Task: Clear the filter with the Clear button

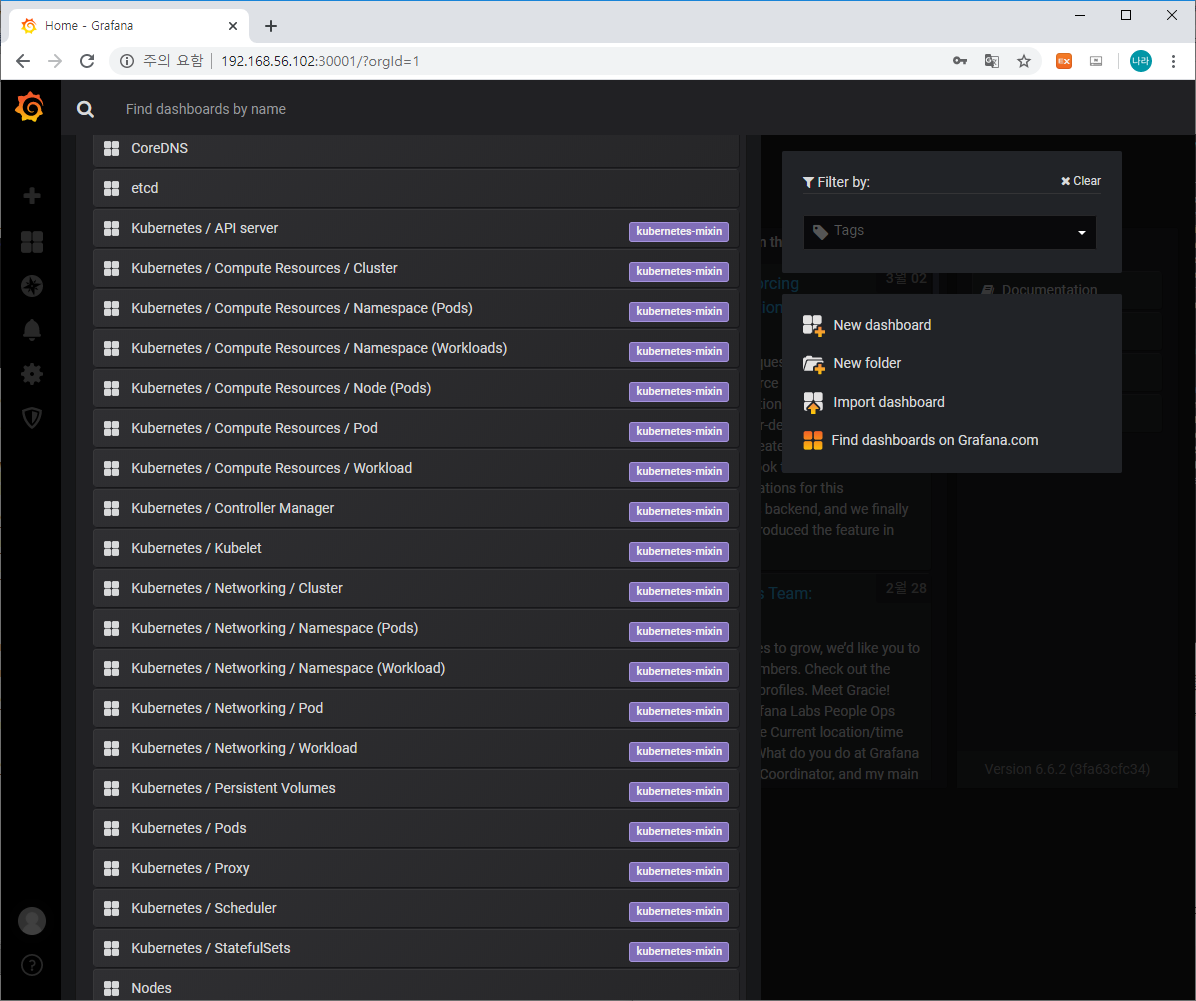Action: [1081, 181]
